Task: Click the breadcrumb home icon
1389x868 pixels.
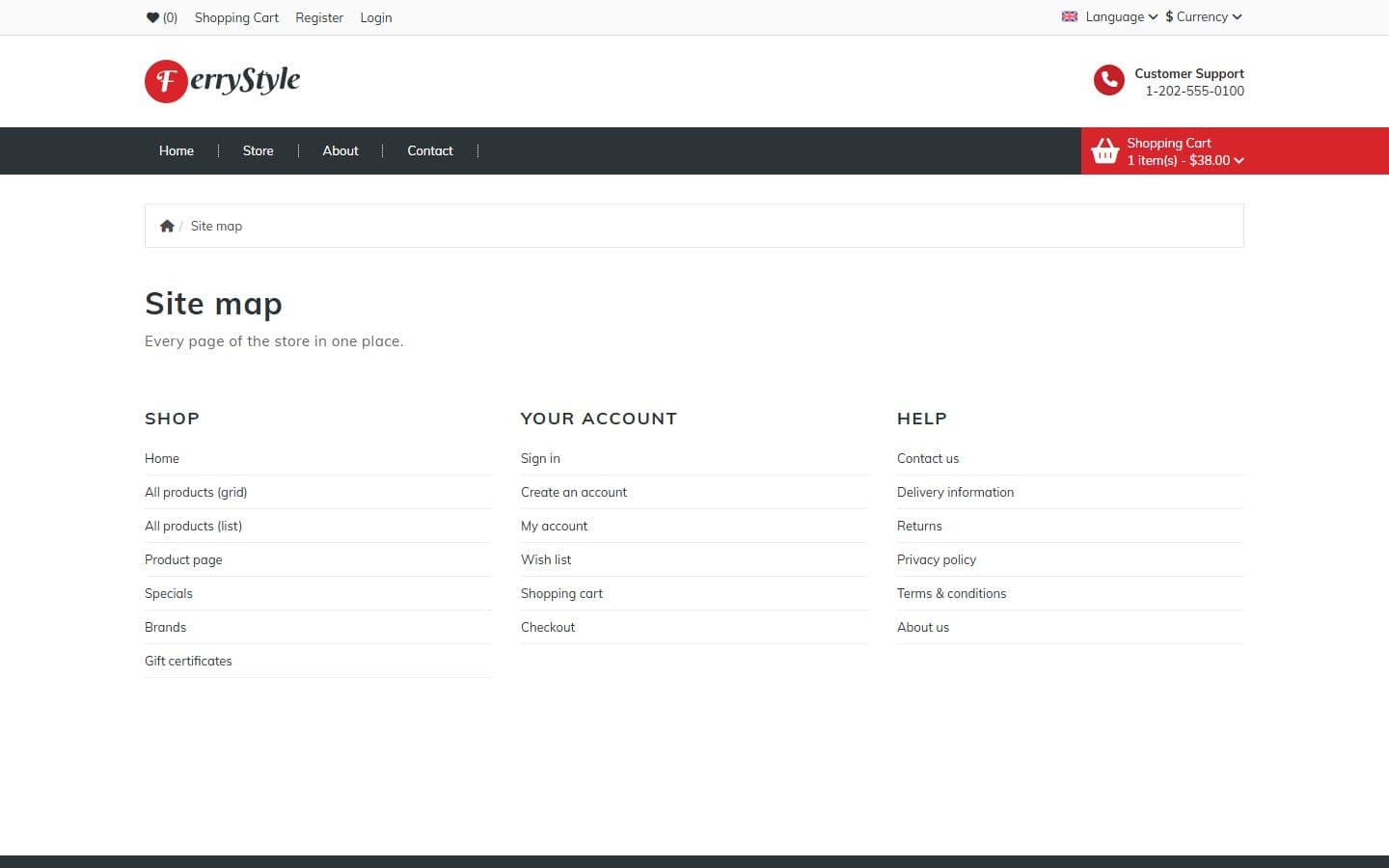Action: [167, 226]
